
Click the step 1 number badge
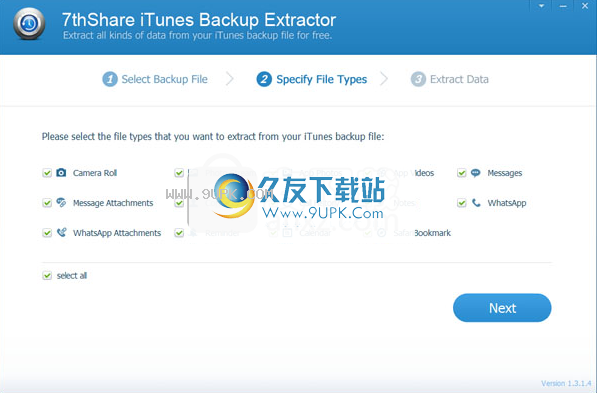[x=110, y=79]
